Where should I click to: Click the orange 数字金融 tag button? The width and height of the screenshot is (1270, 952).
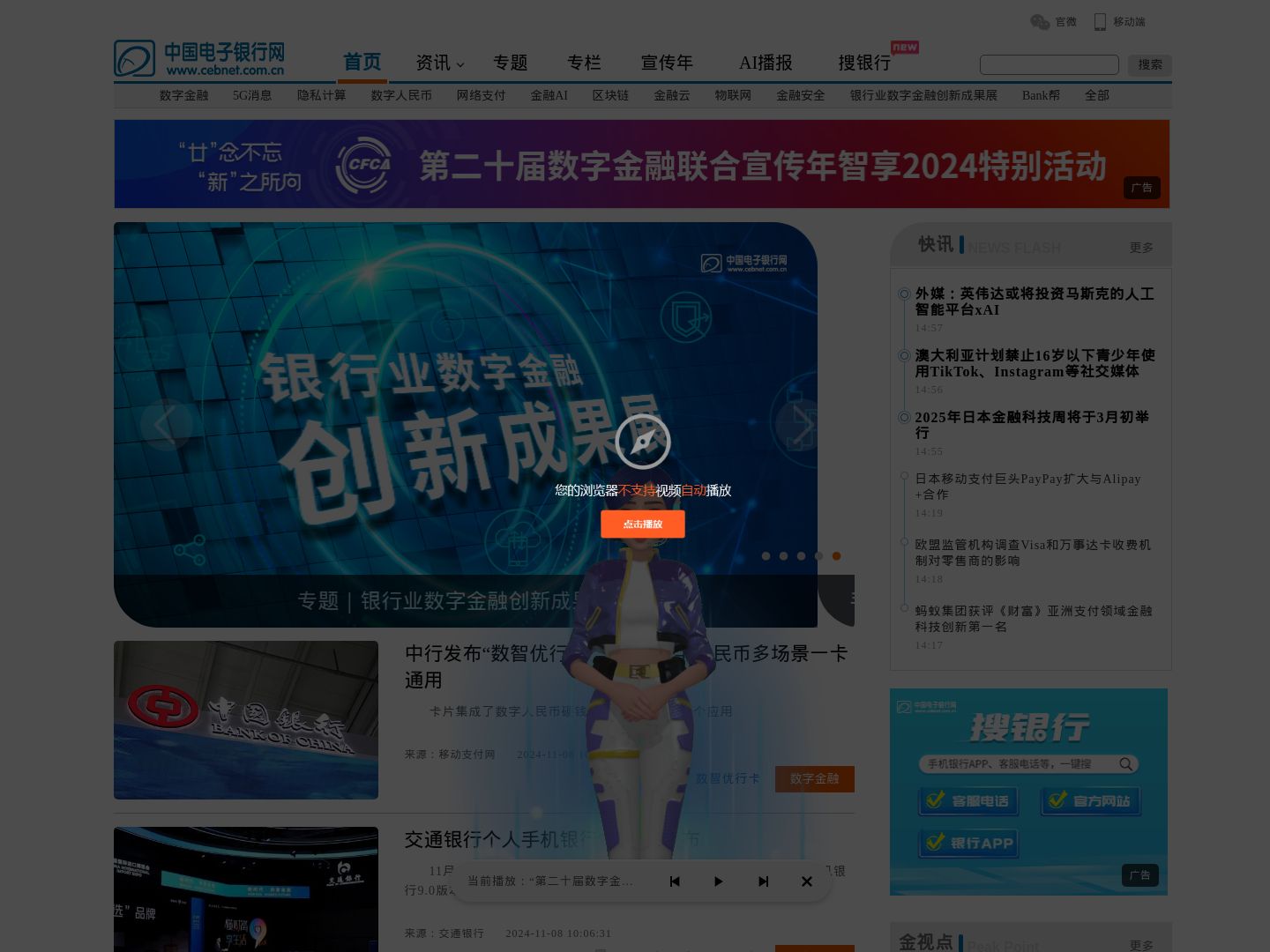click(815, 779)
